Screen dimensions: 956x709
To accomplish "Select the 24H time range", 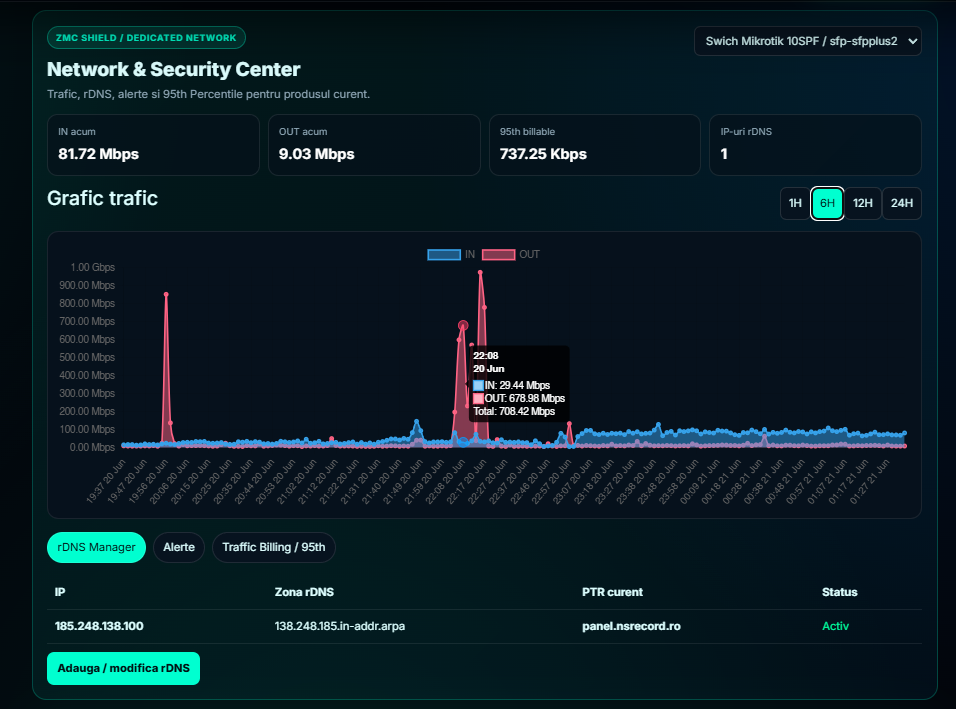I will point(902,203).
